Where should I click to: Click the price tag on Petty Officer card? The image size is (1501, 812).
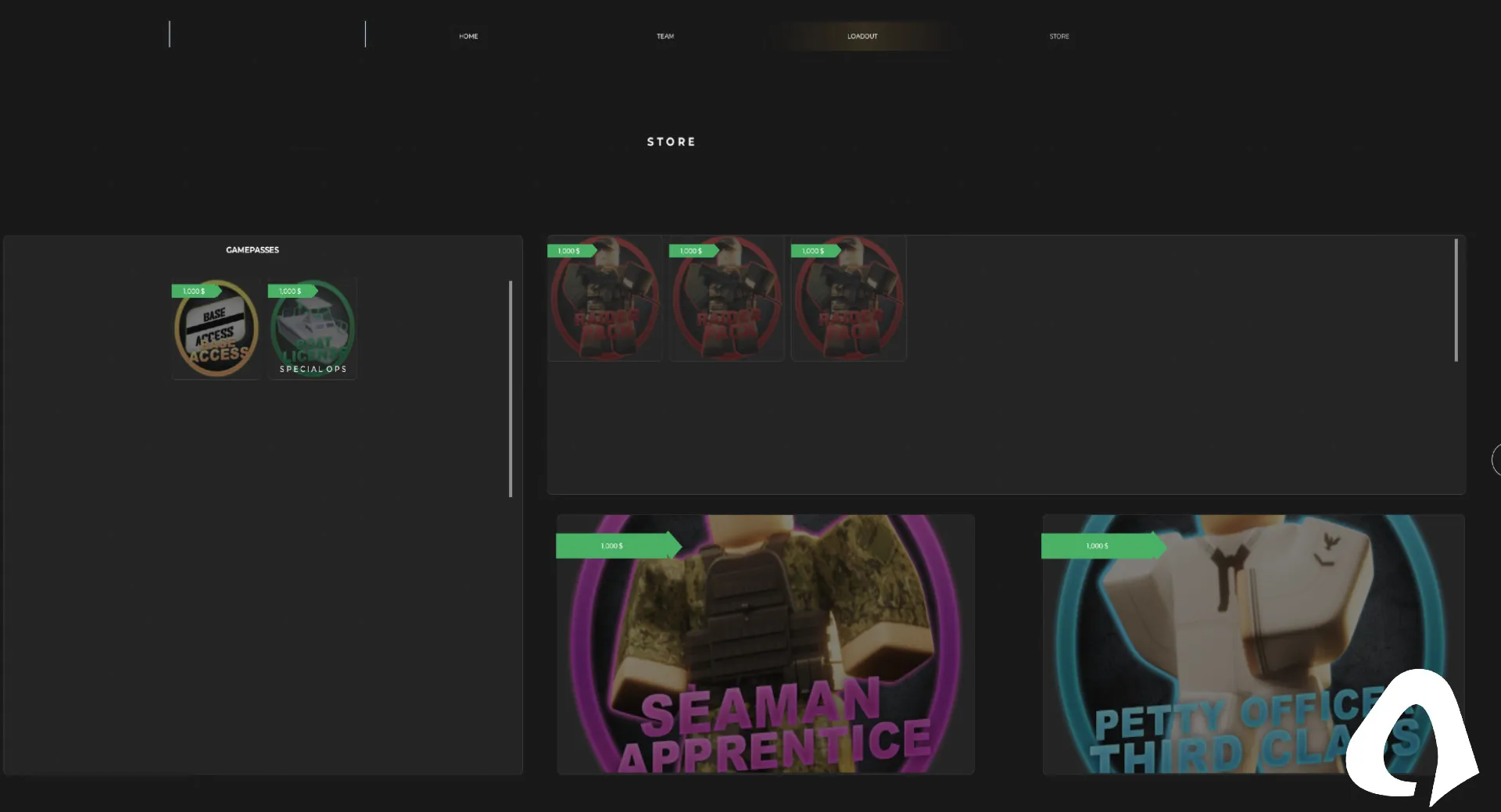tap(1098, 546)
